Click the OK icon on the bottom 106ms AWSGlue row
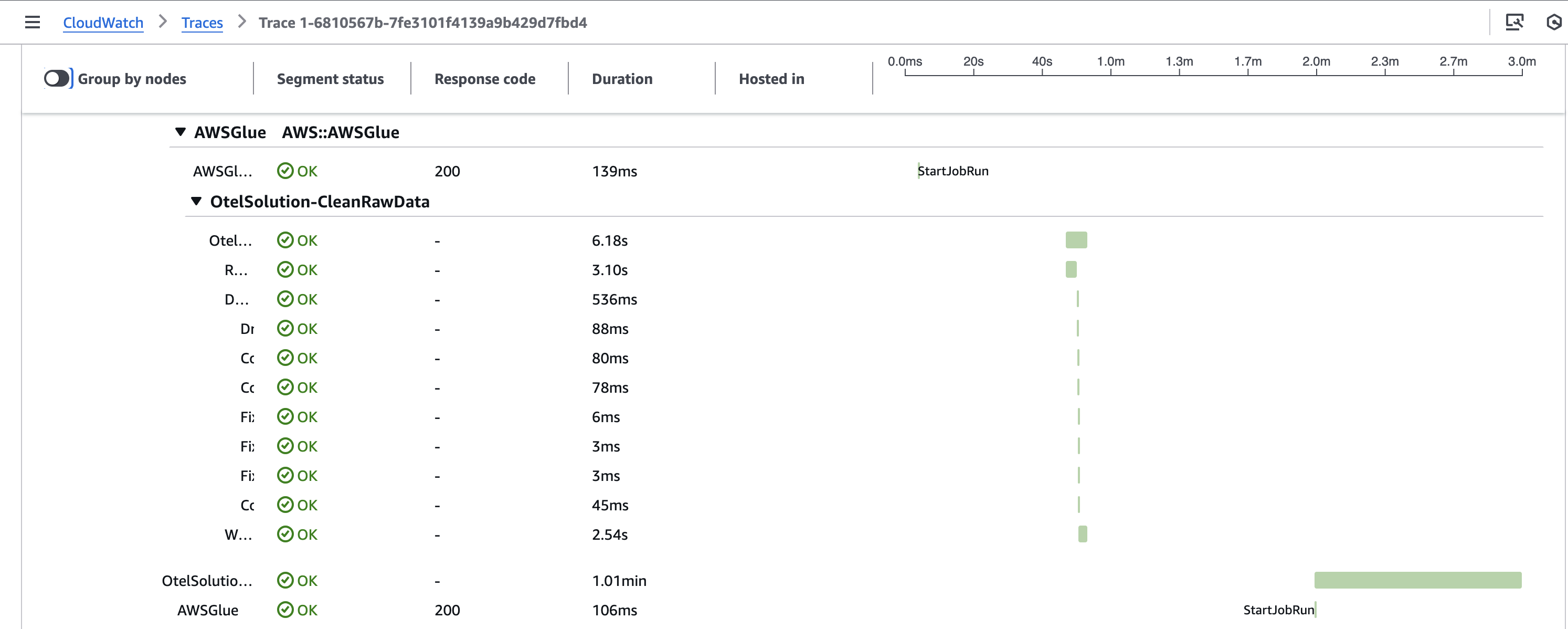Viewport: 1568px width, 629px height. point(285,610)
